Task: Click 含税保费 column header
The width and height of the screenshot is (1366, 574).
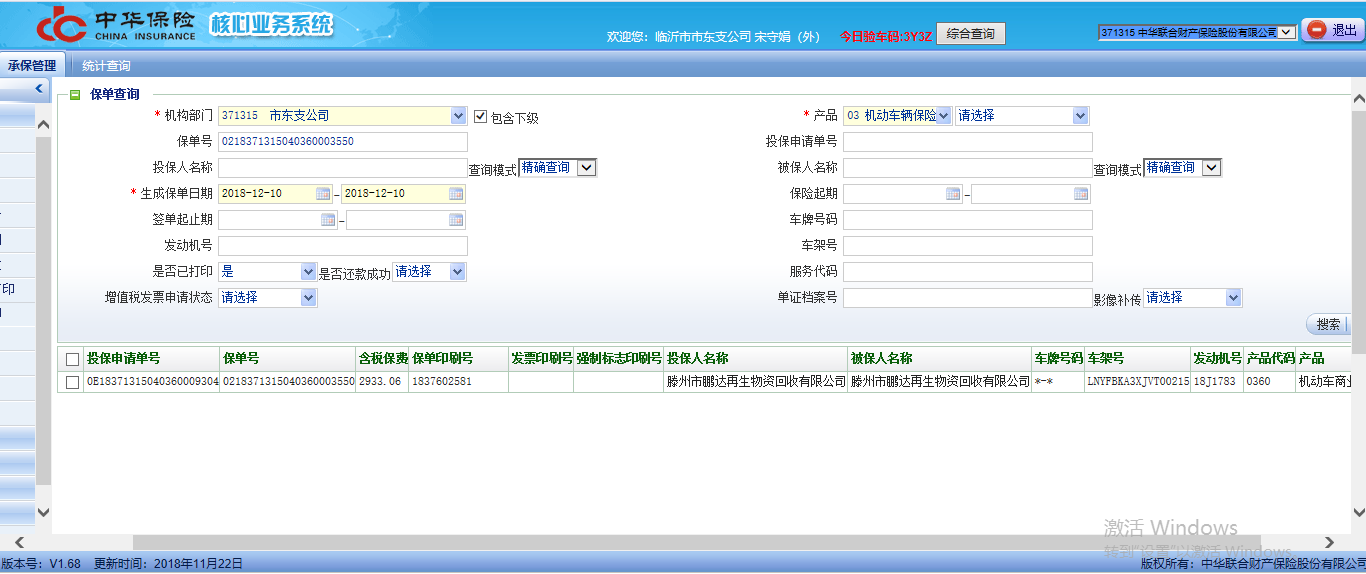Action: click(383, 359)
